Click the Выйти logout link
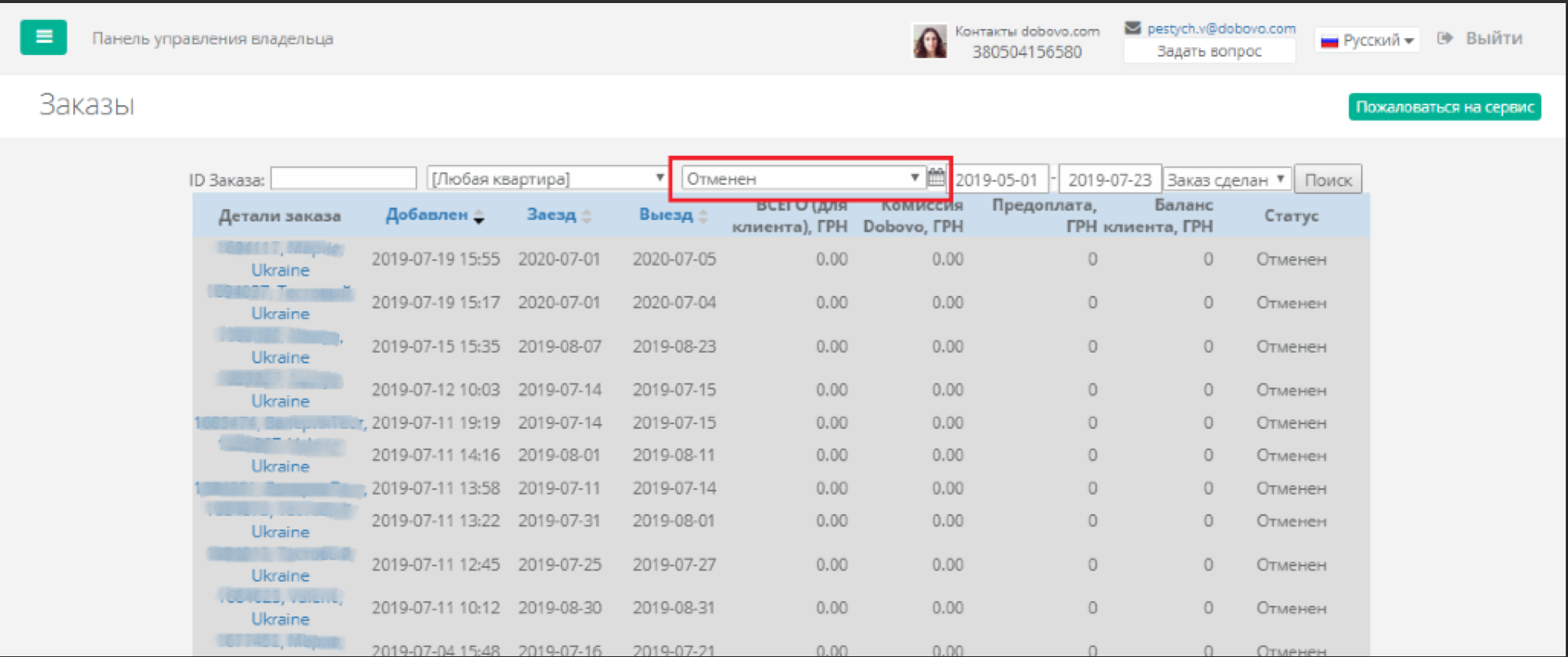Viewport: 1568px width, 657px height. pos(1494,38)
